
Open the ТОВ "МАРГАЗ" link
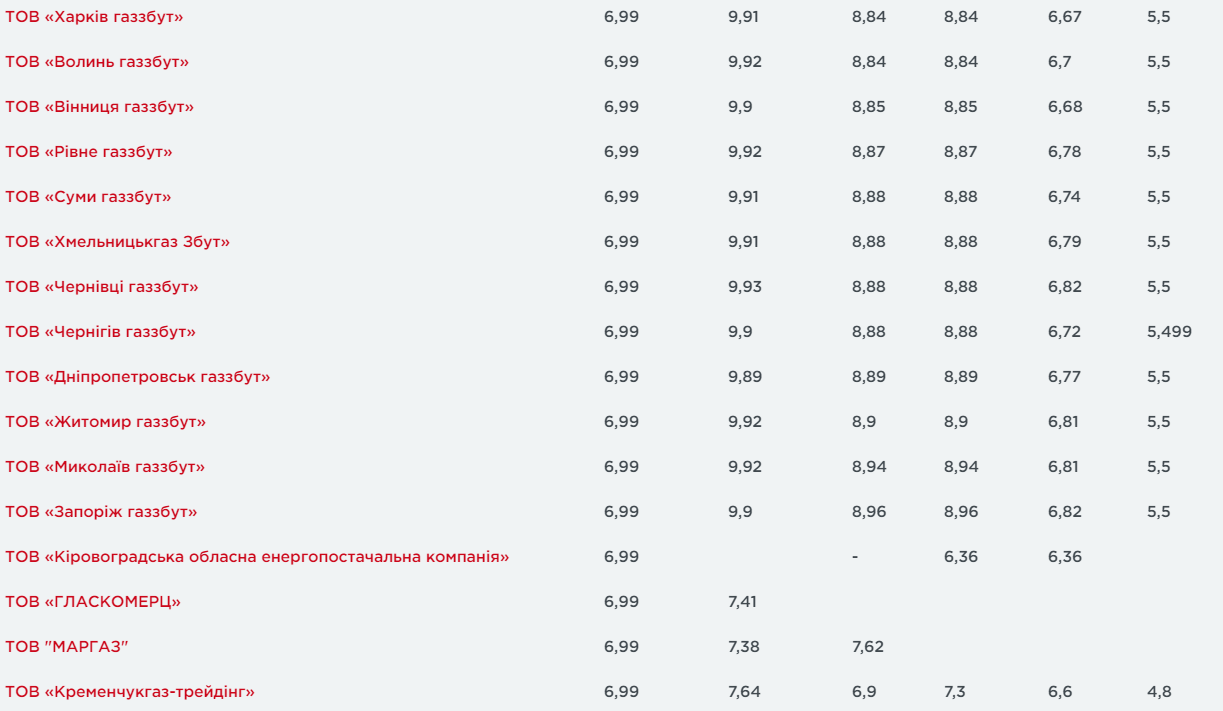coord(67,647)
